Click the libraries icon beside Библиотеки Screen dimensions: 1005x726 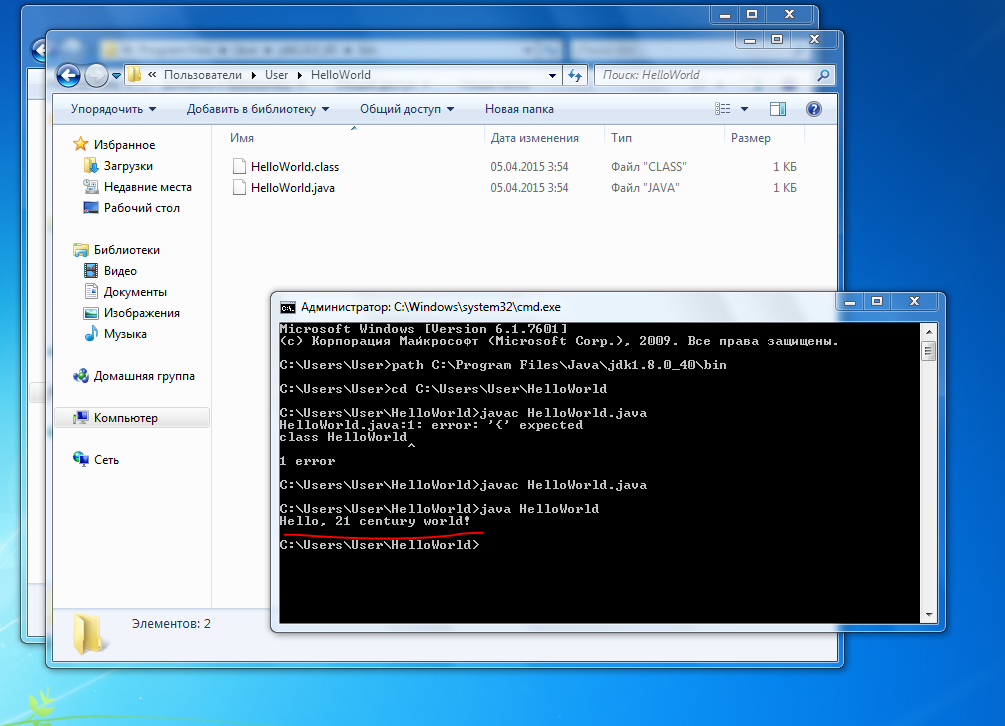(81, 250)
